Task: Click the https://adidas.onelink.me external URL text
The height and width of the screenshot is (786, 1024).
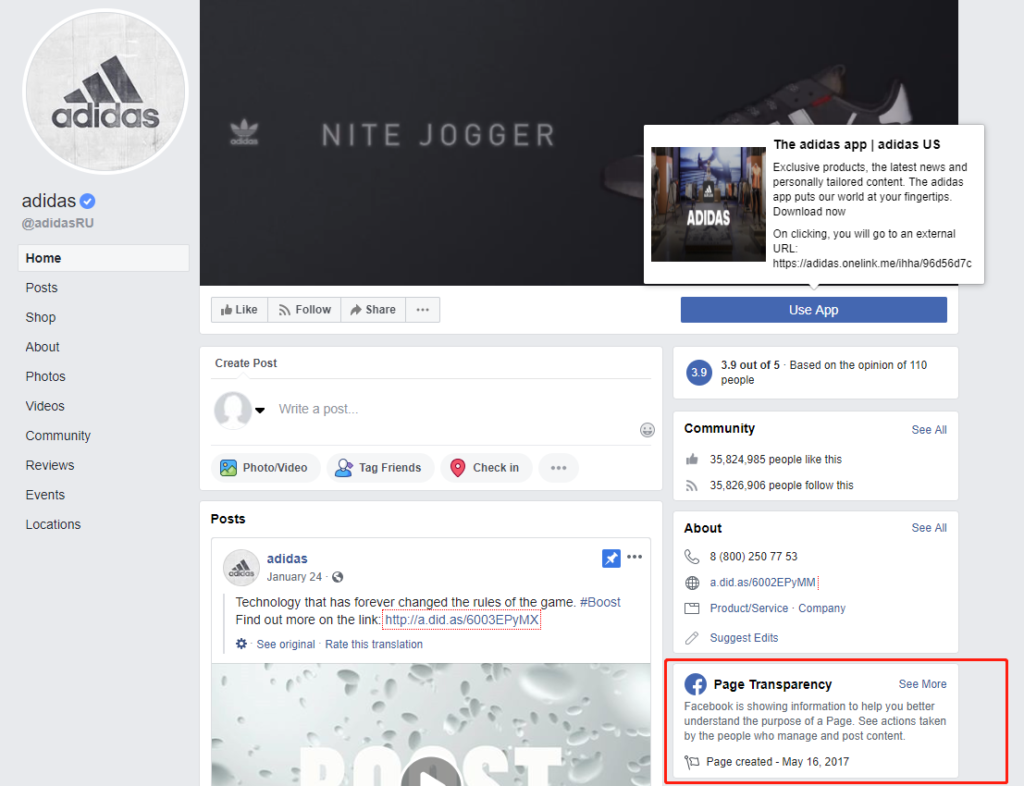Action: [x=872, y=264]
